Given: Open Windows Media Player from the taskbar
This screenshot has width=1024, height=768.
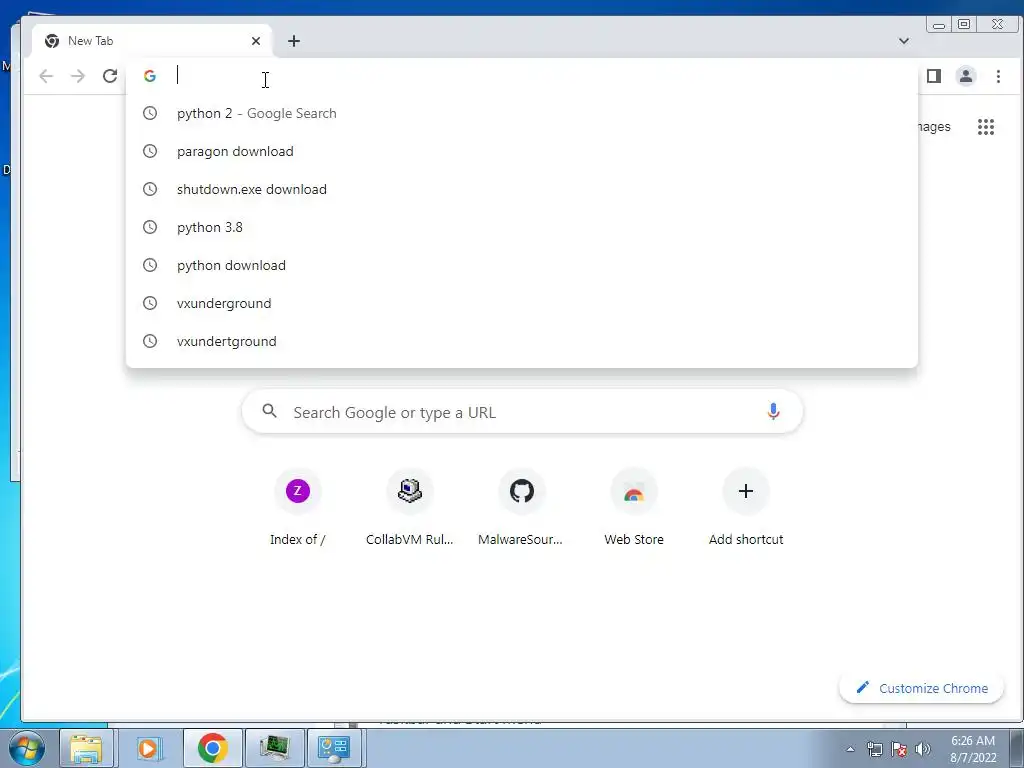Looking at the screenshot, I should point(148,748).
